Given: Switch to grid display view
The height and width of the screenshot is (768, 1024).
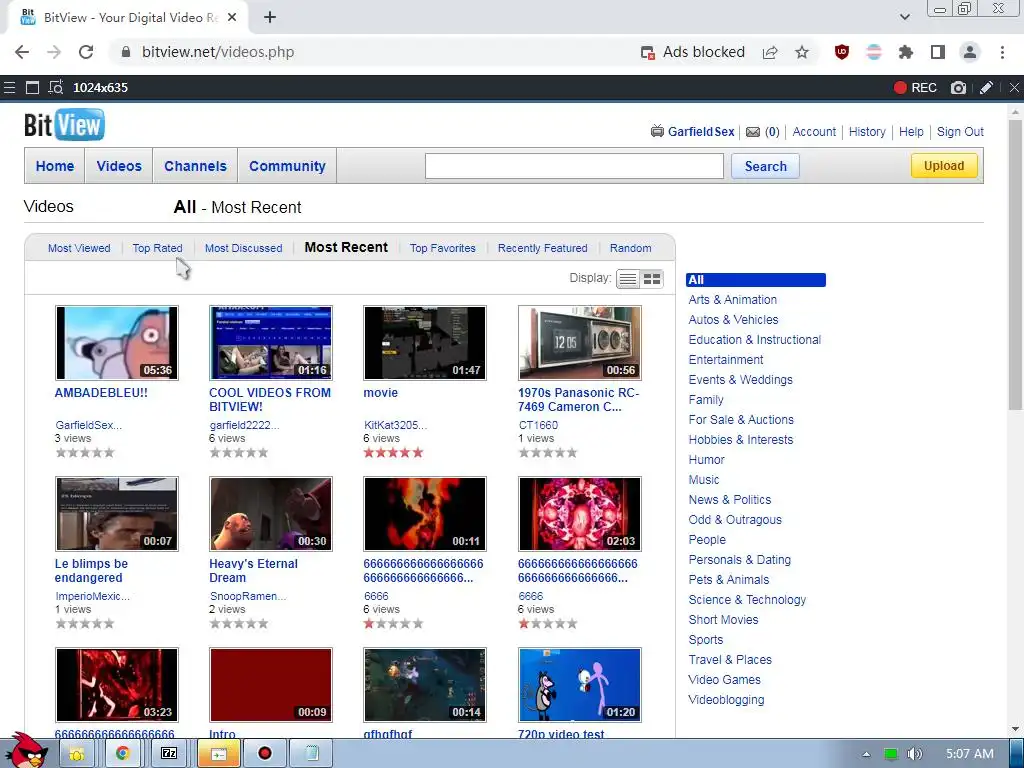Looking at the screenshot, I should coord(652,279).
